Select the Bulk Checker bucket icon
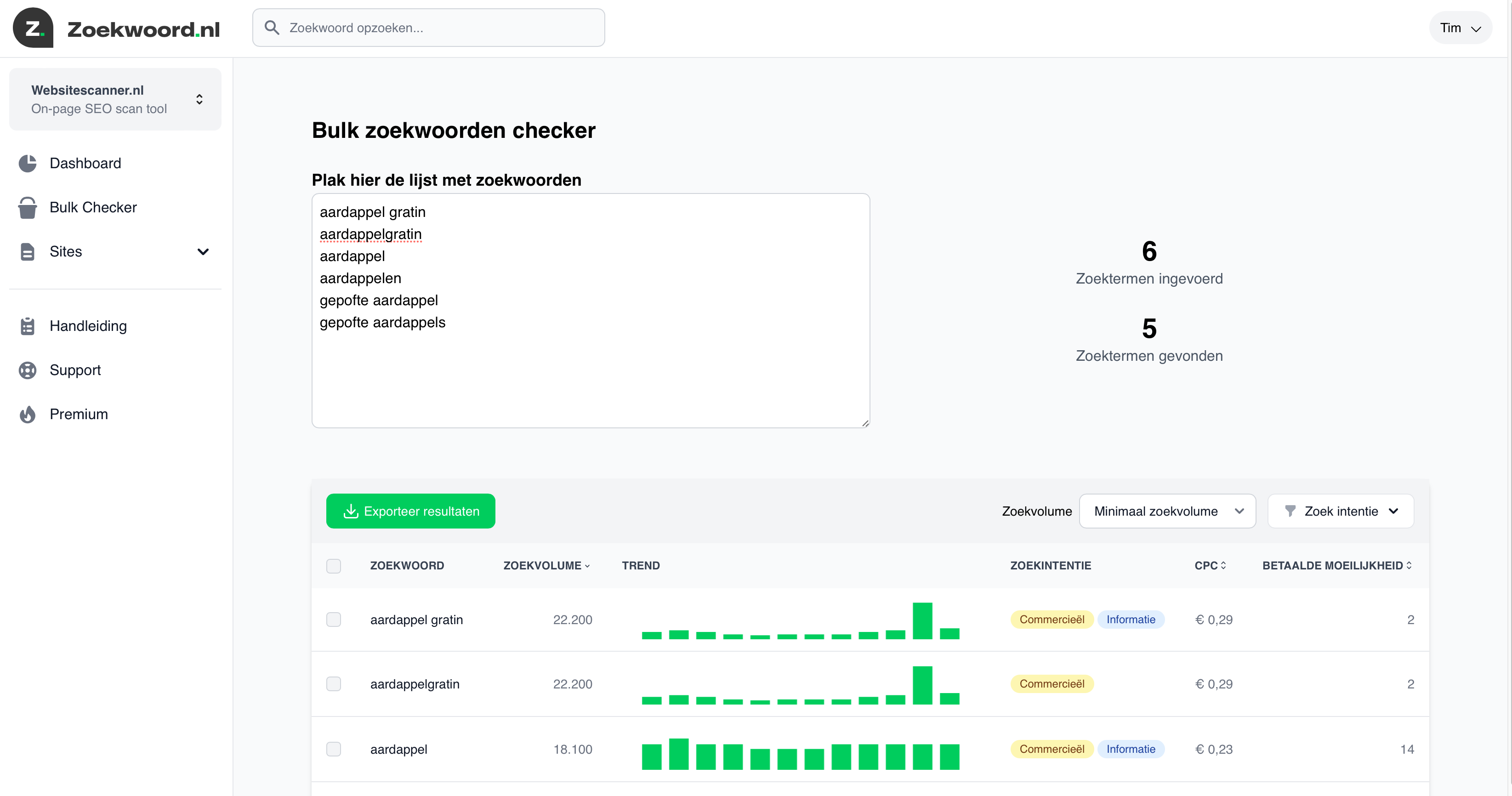Viewport: 1512px width, 796px height. click(x=28, y=207)
